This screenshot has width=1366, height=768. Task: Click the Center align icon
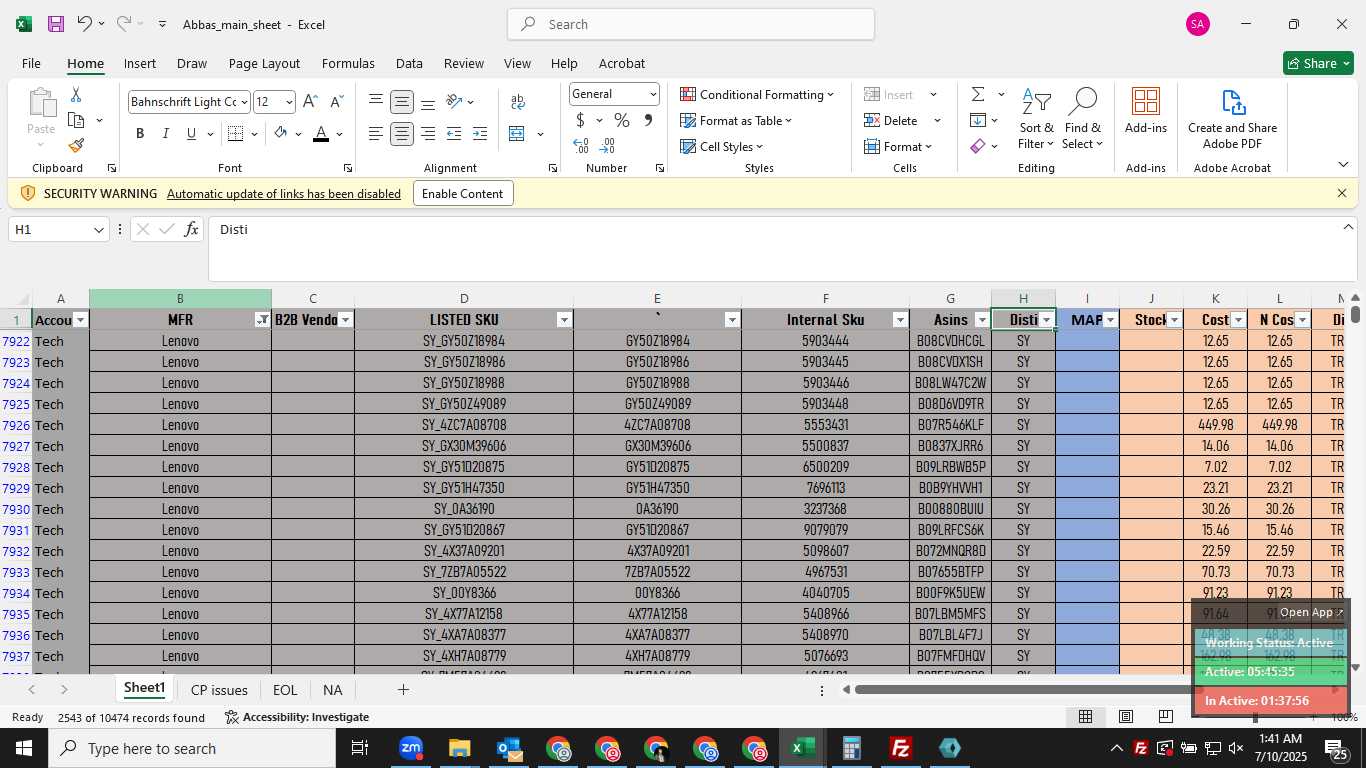point(402,134)
